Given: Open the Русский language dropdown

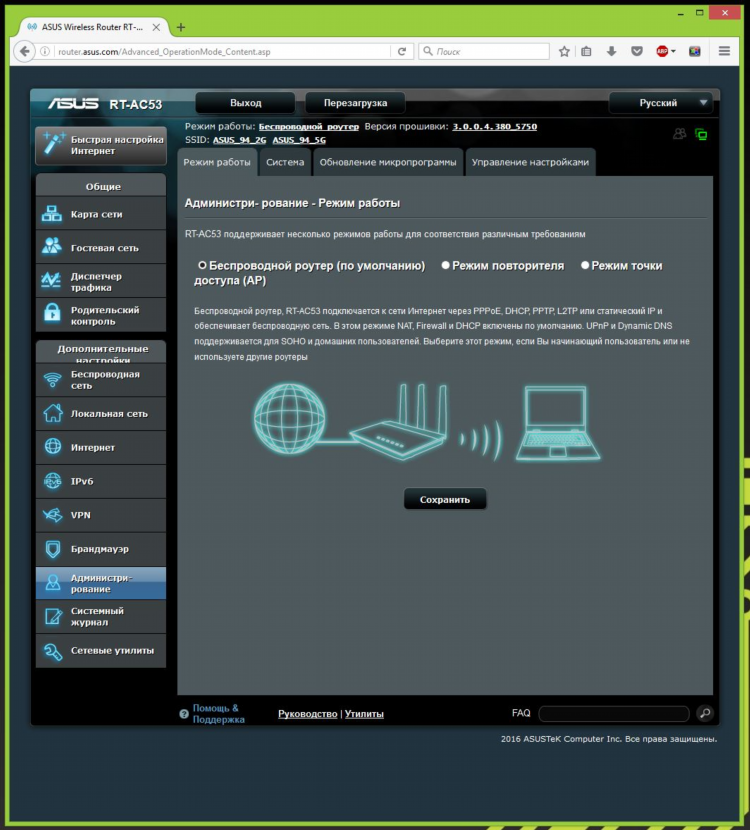Looking at the screenshot, I should pos(661,103).
